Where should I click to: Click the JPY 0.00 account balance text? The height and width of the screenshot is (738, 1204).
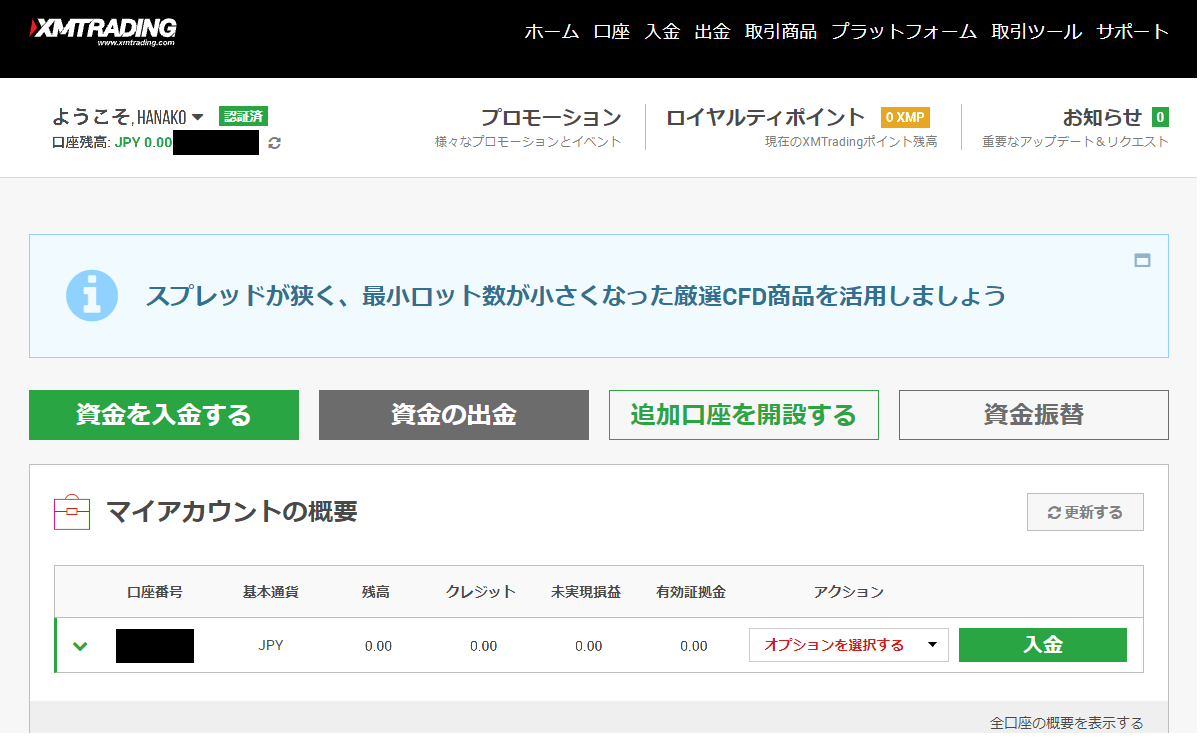(143, 143)
